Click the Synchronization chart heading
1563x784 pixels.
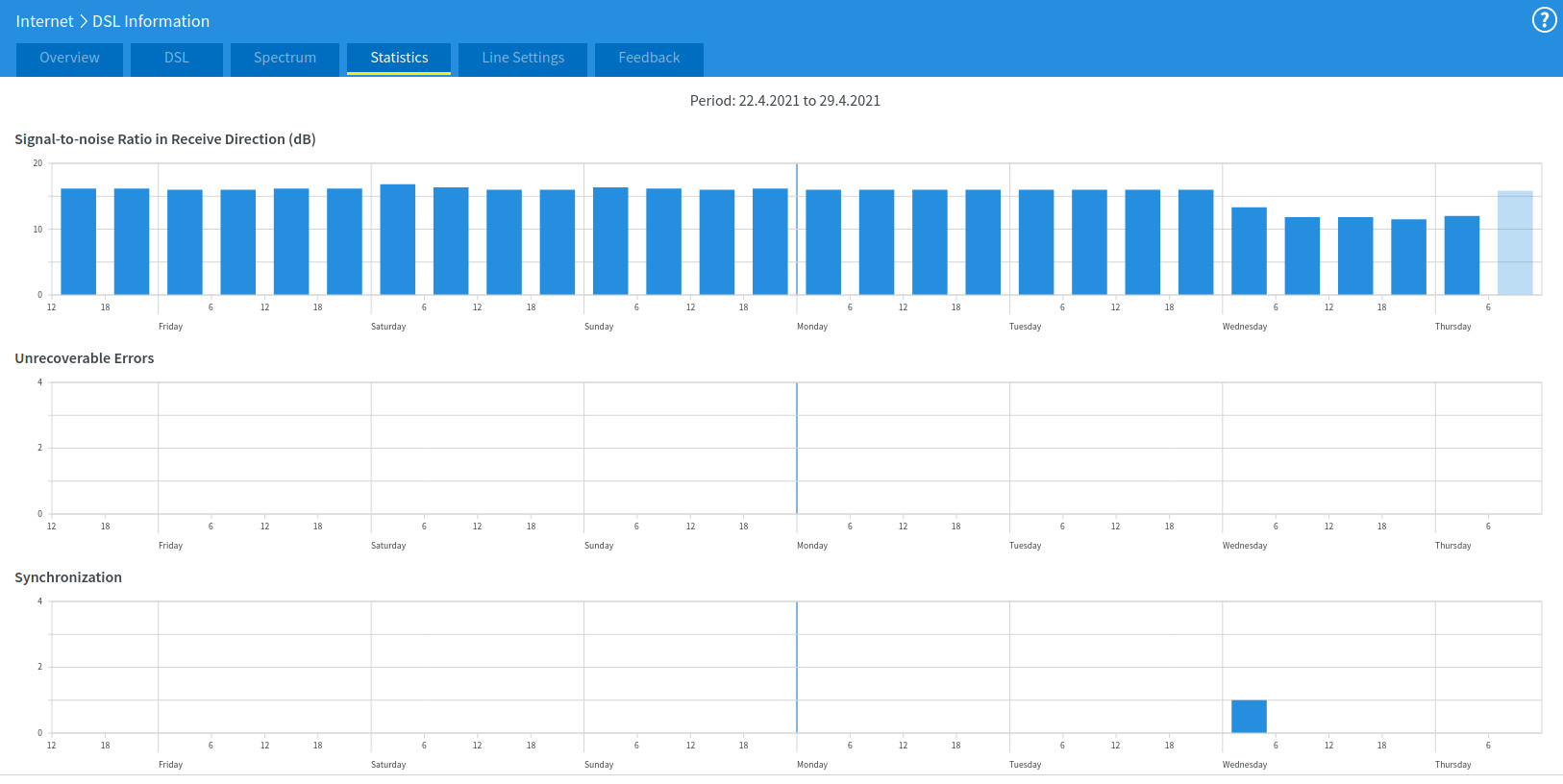(x=68, y=577)
